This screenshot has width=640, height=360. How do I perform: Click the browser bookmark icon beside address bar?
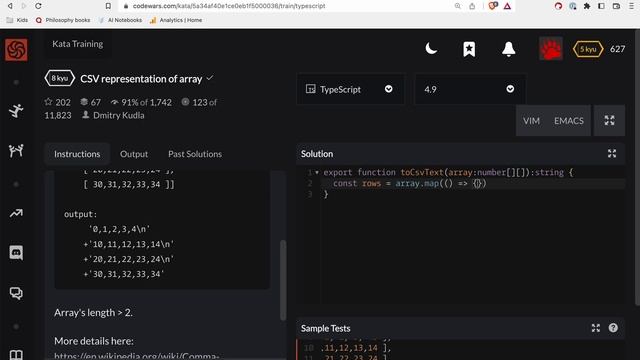[x=108, y=6]
